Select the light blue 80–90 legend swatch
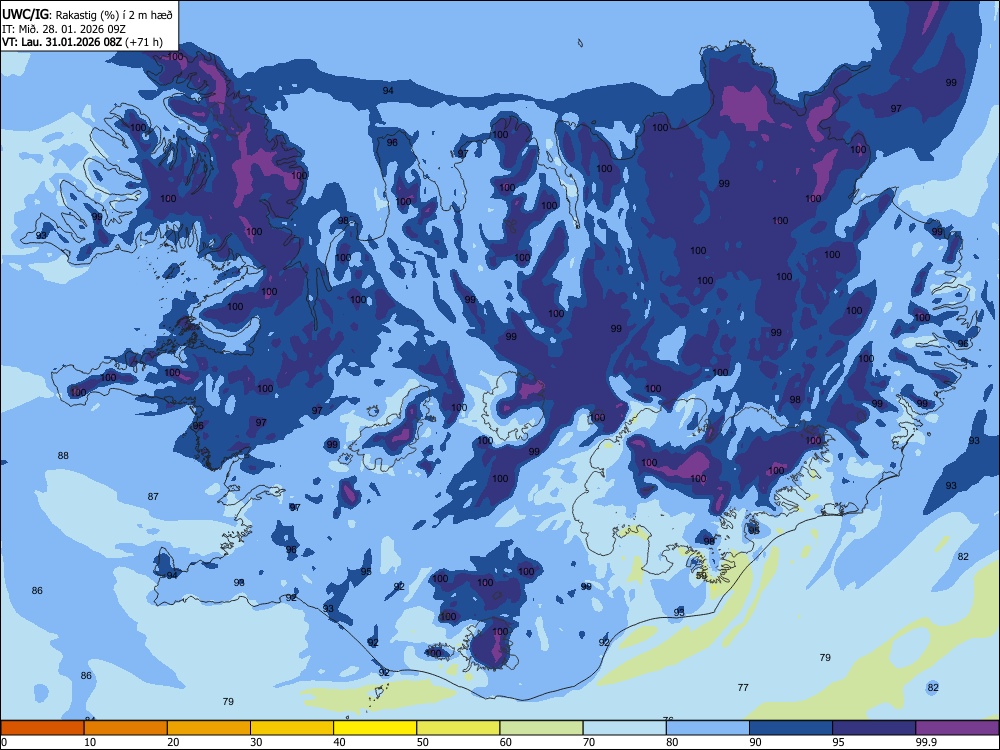 point(708,728)
